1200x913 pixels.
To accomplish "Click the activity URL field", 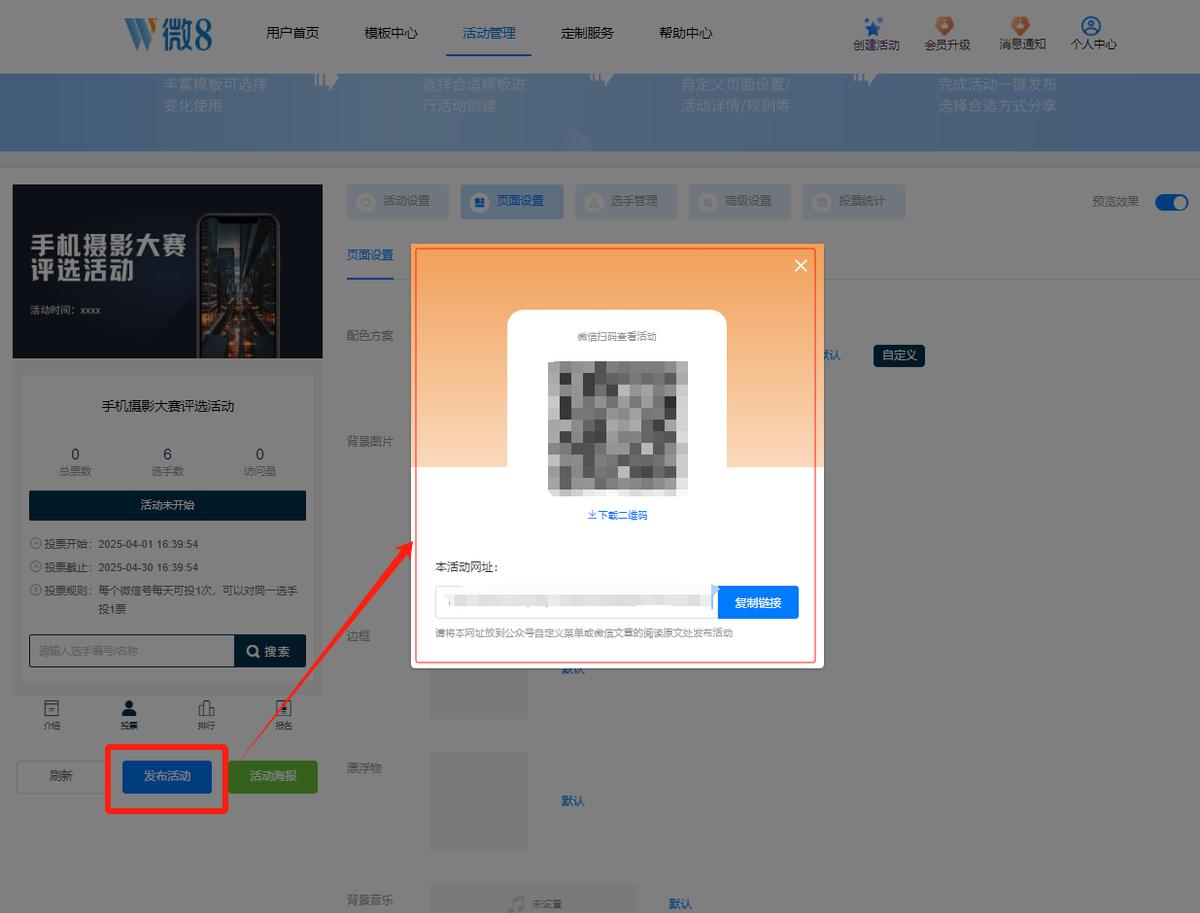I will 575,603.
